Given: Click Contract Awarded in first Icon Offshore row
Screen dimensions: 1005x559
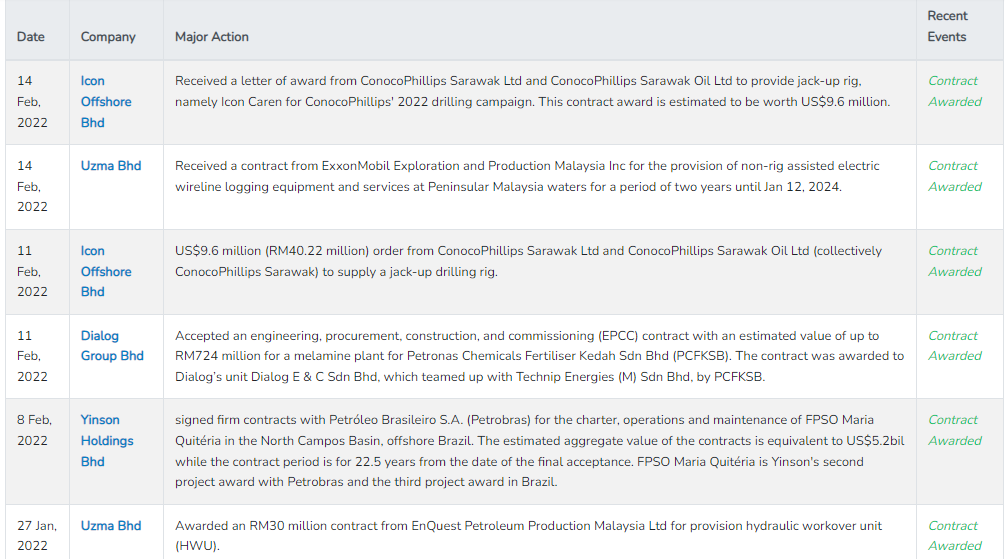Looking at the screenshot, I should coord(955,91).
